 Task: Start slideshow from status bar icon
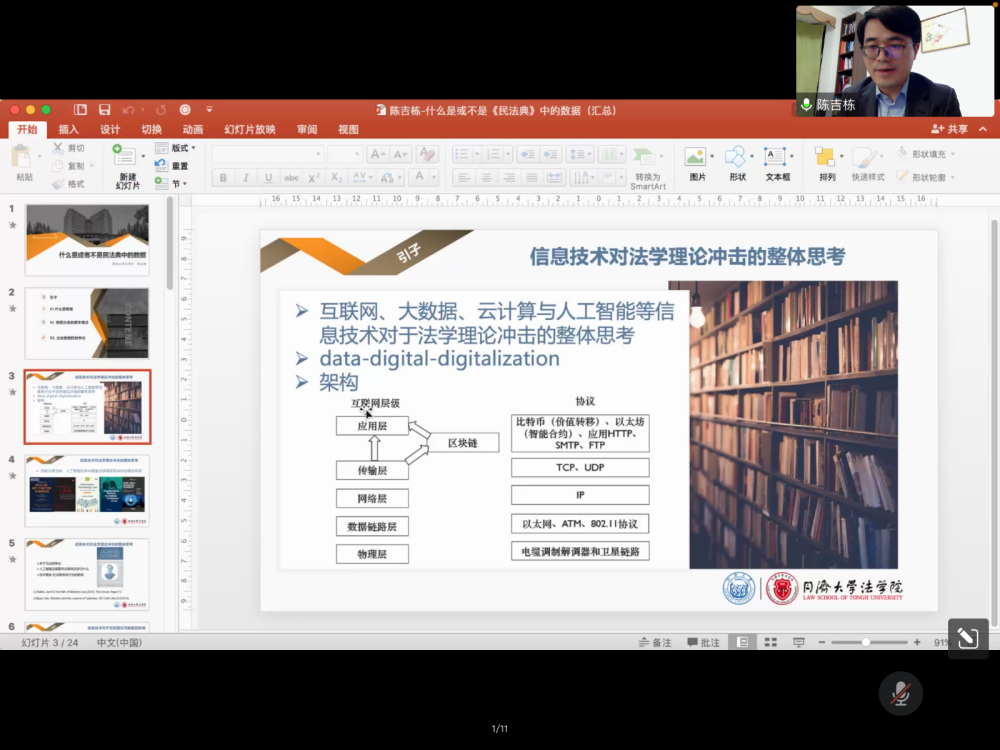point(799,642)
